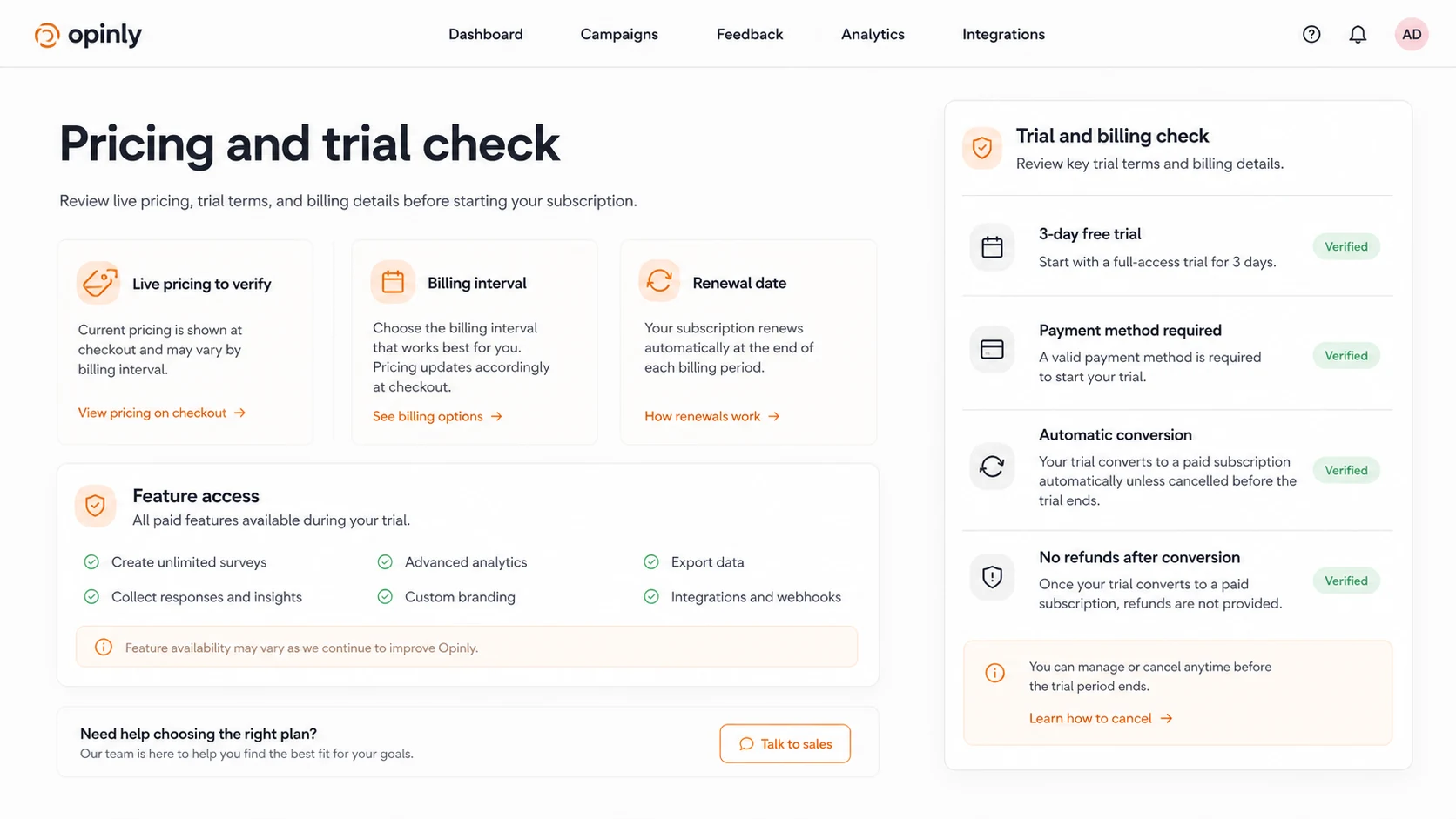The width and height of the screenshot is (1456, 819).
Task: Click the 'Automatic conversion' title
Action: click(x=1116, y=434)
